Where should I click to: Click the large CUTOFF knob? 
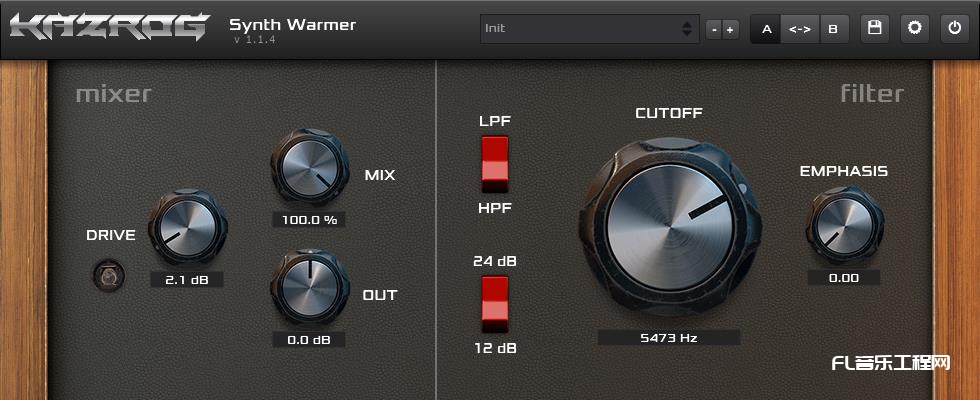[x=670, y=227]
